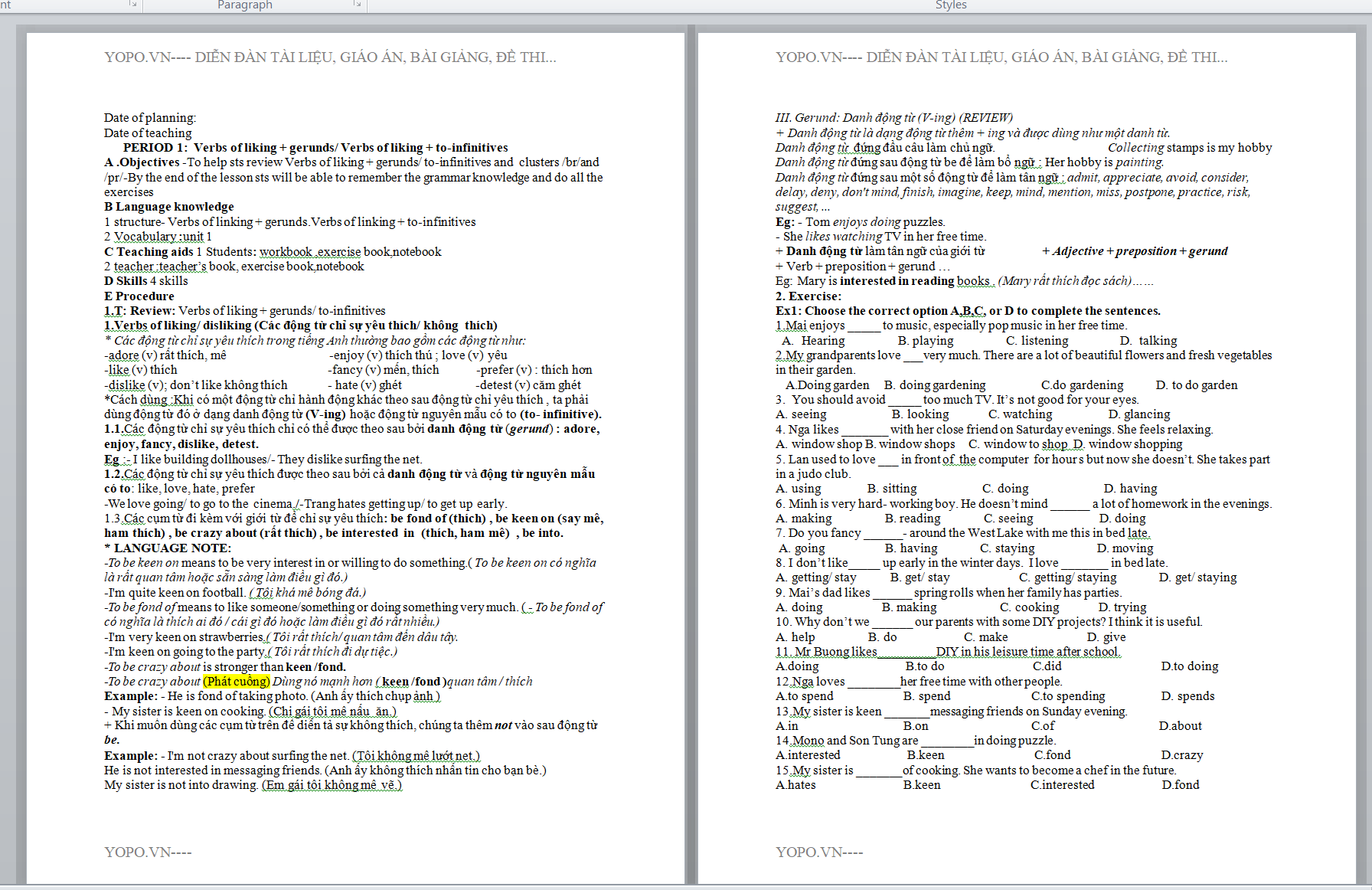
Task: Click option 'D. moving' in question 7
Action: 1125,548
